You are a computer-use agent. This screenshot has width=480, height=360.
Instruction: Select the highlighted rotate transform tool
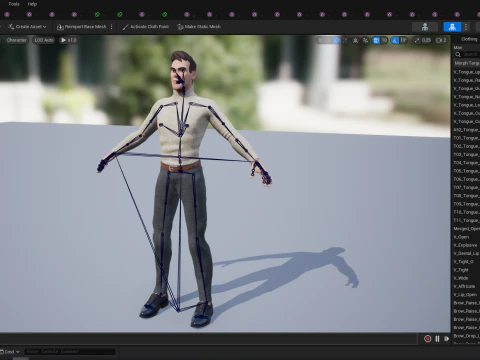coord(336,40)
